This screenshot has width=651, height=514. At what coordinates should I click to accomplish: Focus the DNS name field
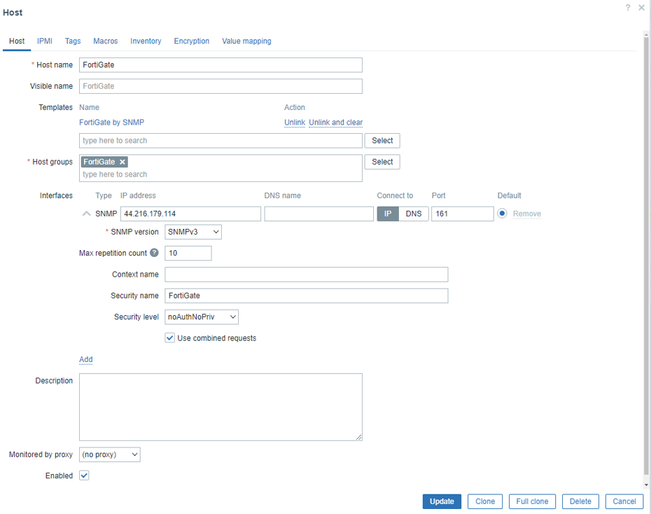click(319, 214)
